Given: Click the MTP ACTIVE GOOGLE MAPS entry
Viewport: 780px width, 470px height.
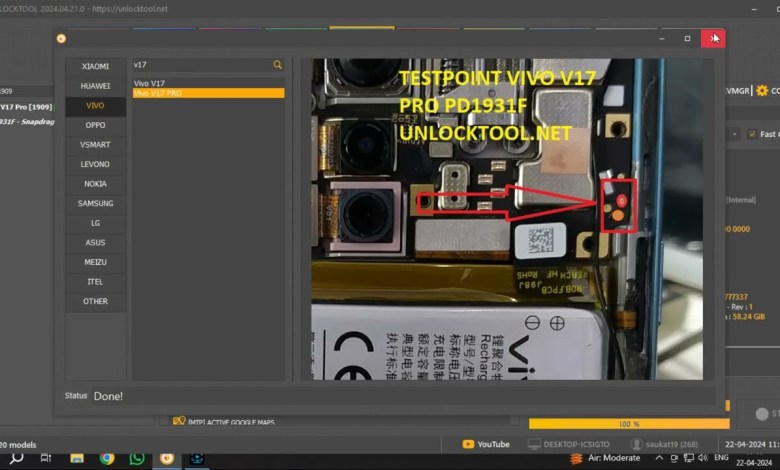Looking at the screenshot, I should tap(231, 423).
